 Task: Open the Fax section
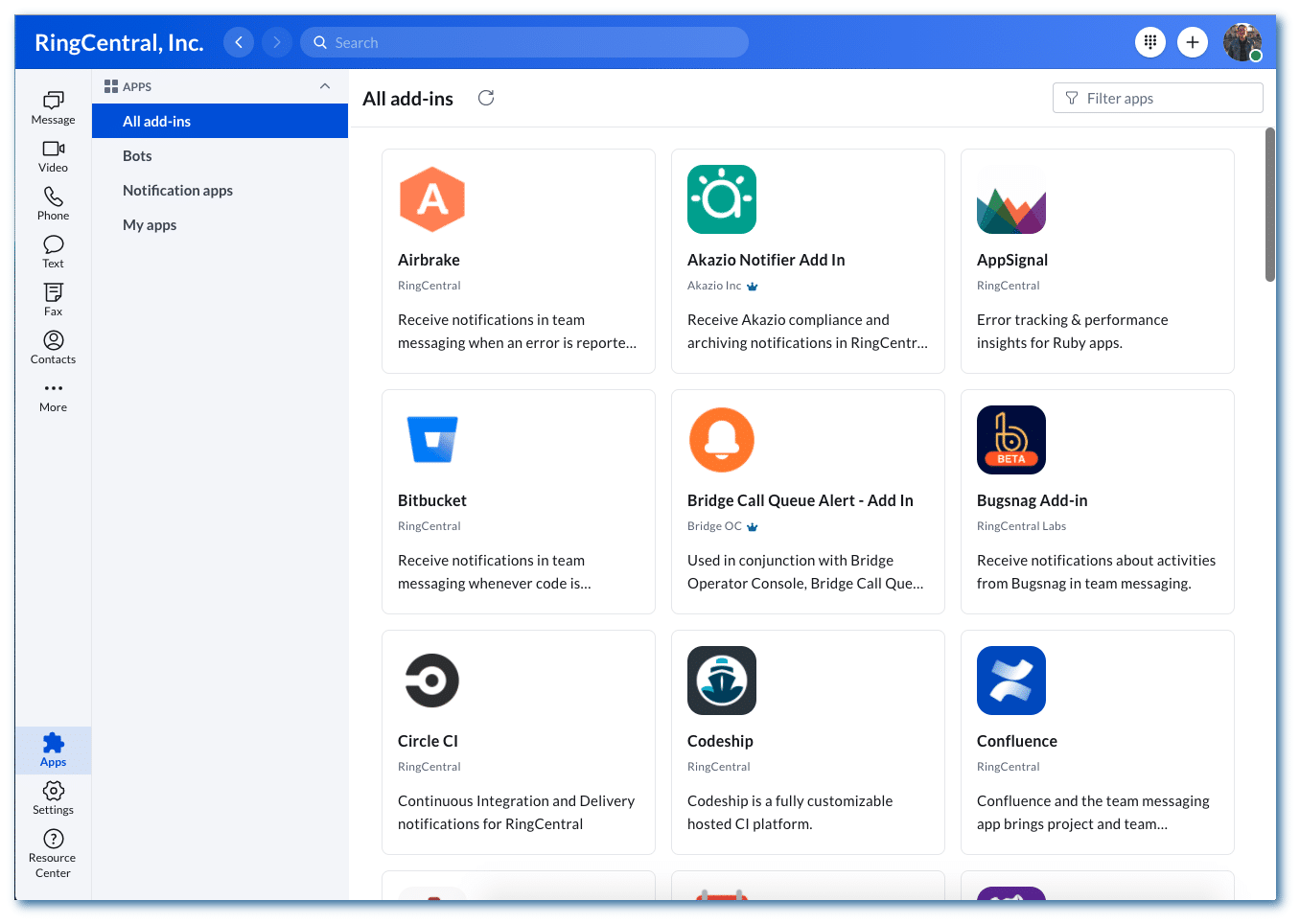[53, 300]
